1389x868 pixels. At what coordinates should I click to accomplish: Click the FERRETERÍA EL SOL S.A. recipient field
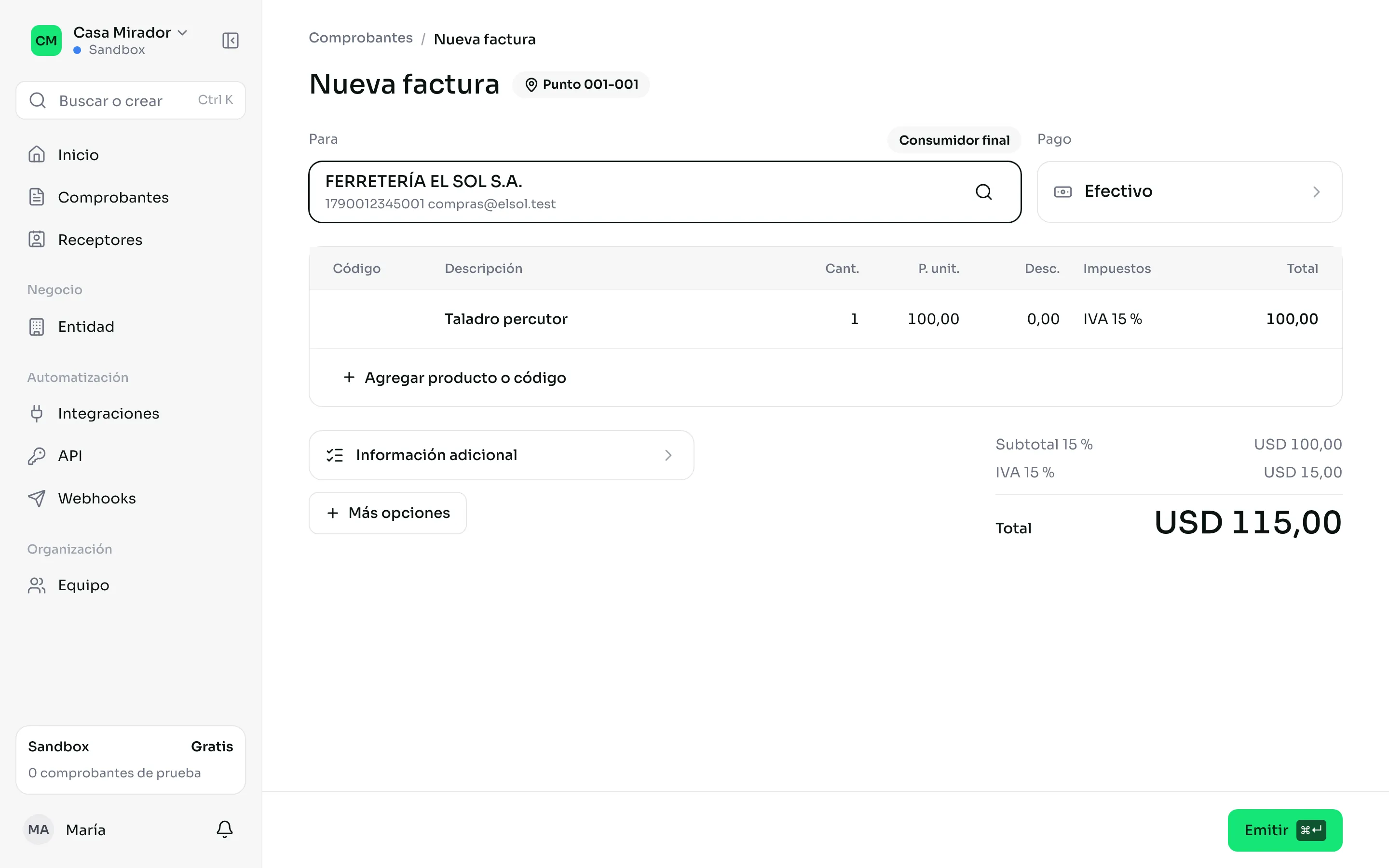[665, 192]
